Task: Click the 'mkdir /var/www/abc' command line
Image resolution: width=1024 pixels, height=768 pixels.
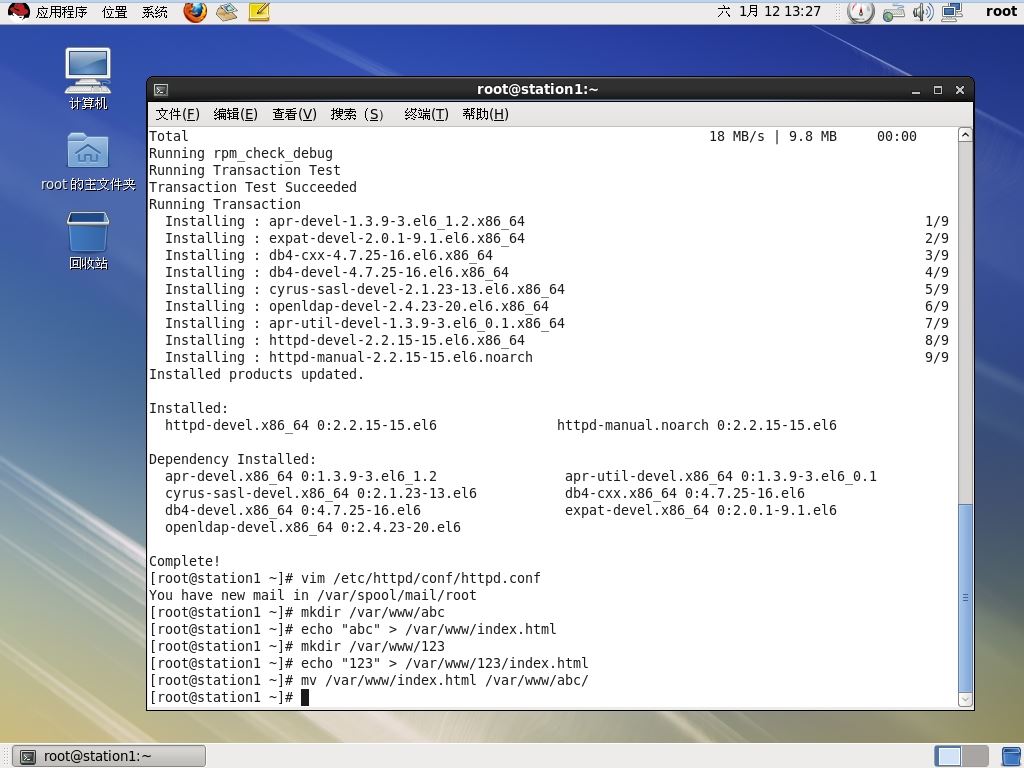Action: (x=297, y=613)
